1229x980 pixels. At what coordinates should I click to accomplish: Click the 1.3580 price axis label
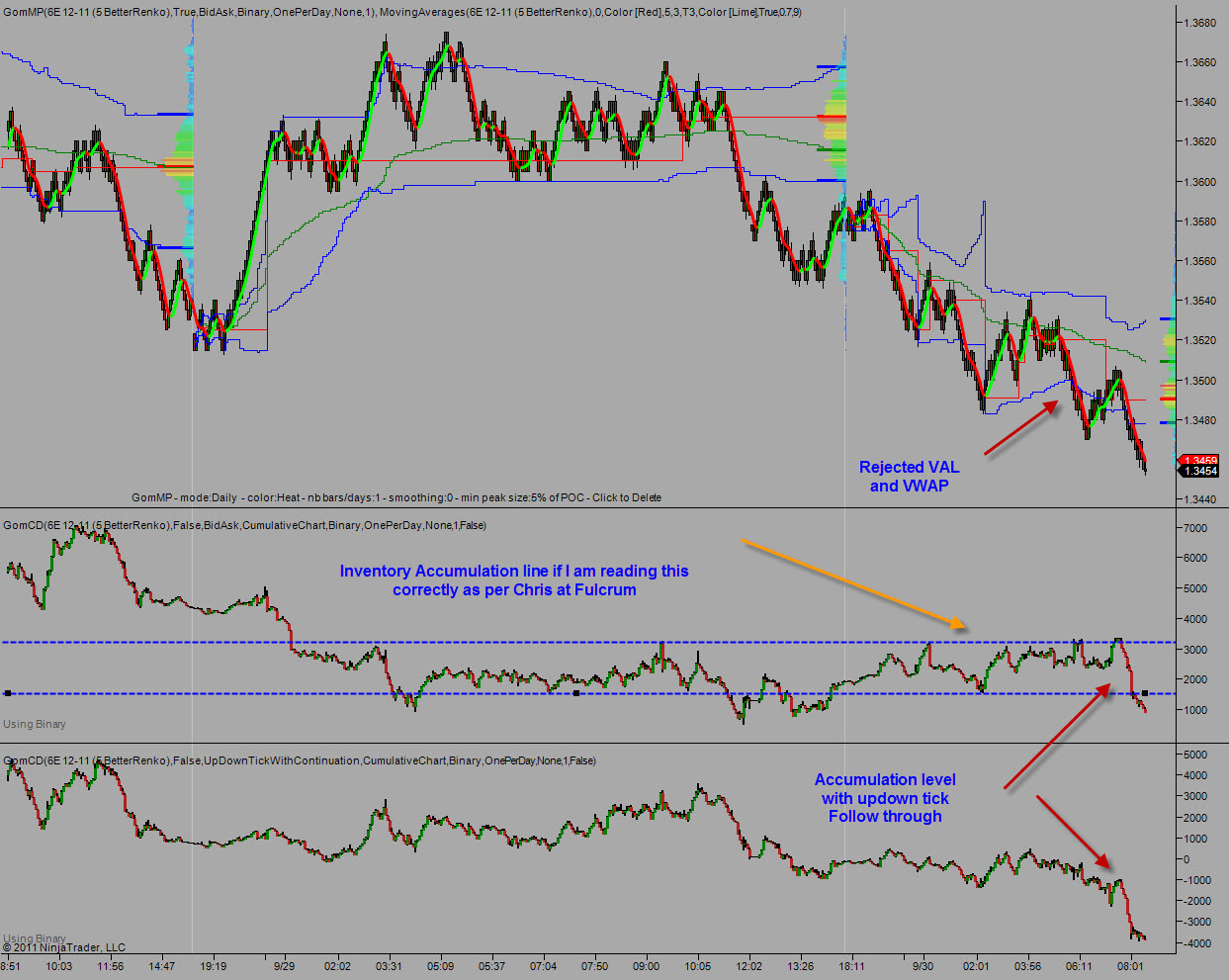(1199, 222)
